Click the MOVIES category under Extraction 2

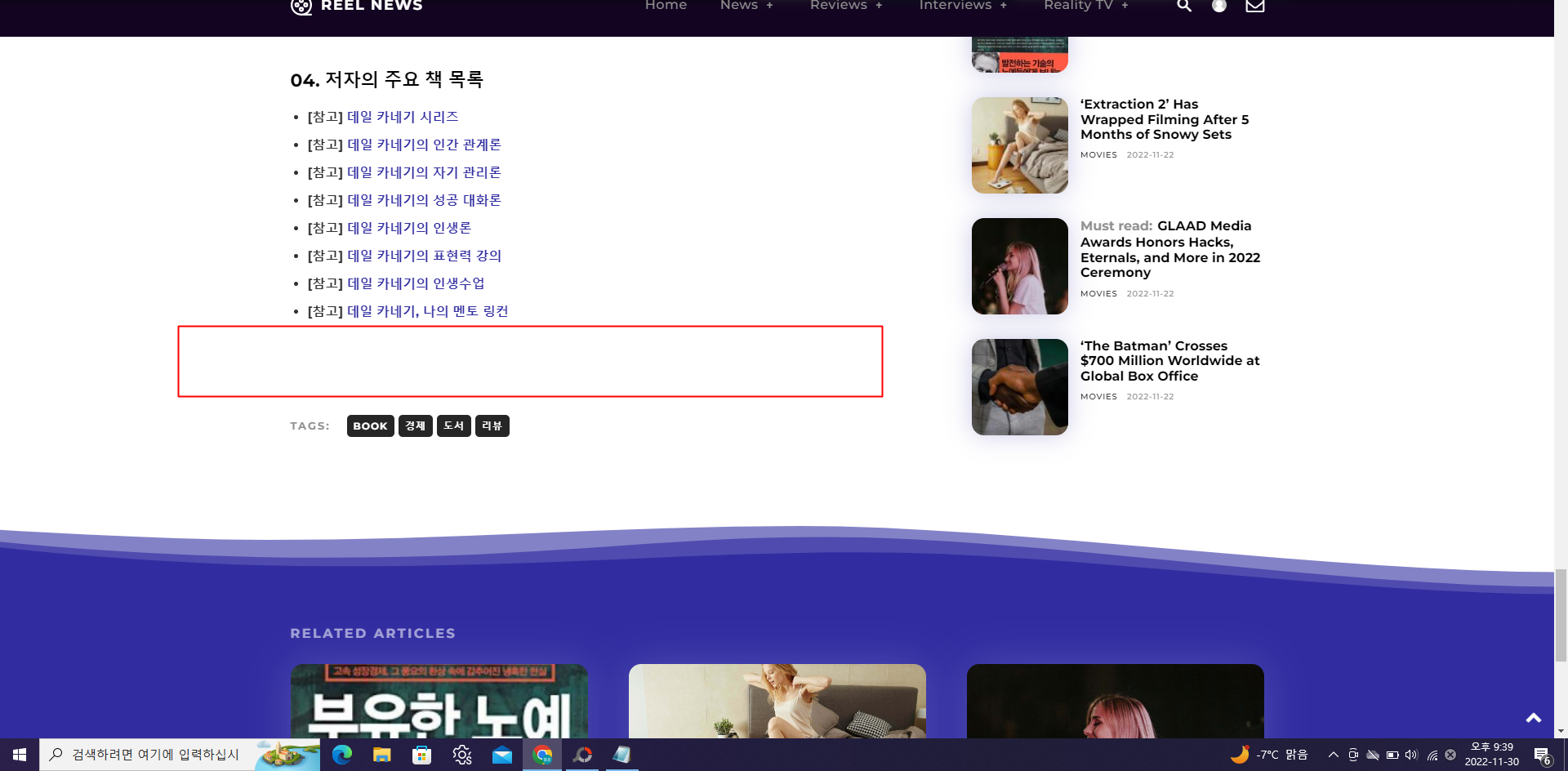(1098, 155)
